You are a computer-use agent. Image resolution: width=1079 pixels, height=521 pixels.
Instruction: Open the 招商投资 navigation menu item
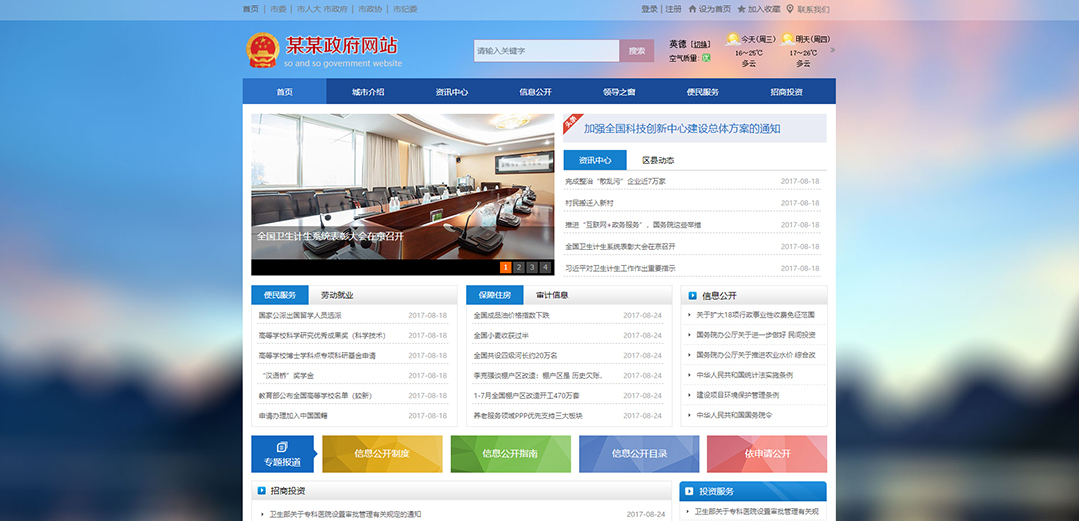coord(786,92)
